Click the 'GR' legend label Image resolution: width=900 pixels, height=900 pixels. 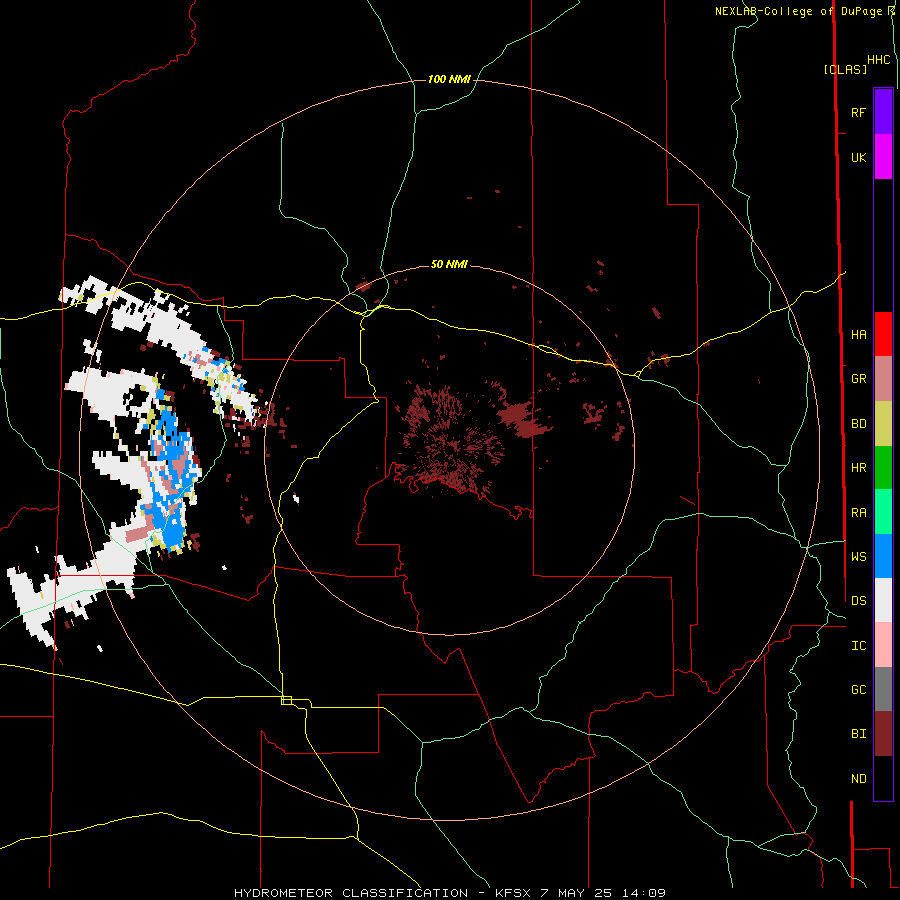click(x=858, y=379)
